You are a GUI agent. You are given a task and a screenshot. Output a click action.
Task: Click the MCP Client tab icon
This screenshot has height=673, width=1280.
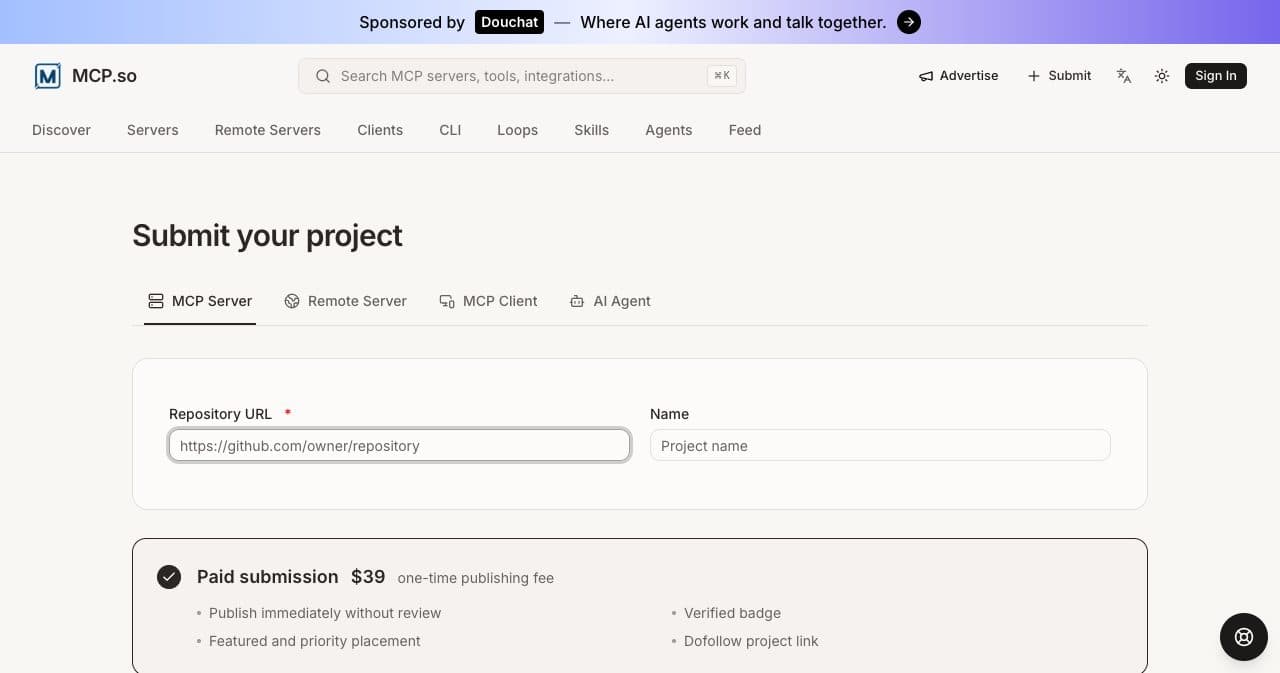coord(447,301)
